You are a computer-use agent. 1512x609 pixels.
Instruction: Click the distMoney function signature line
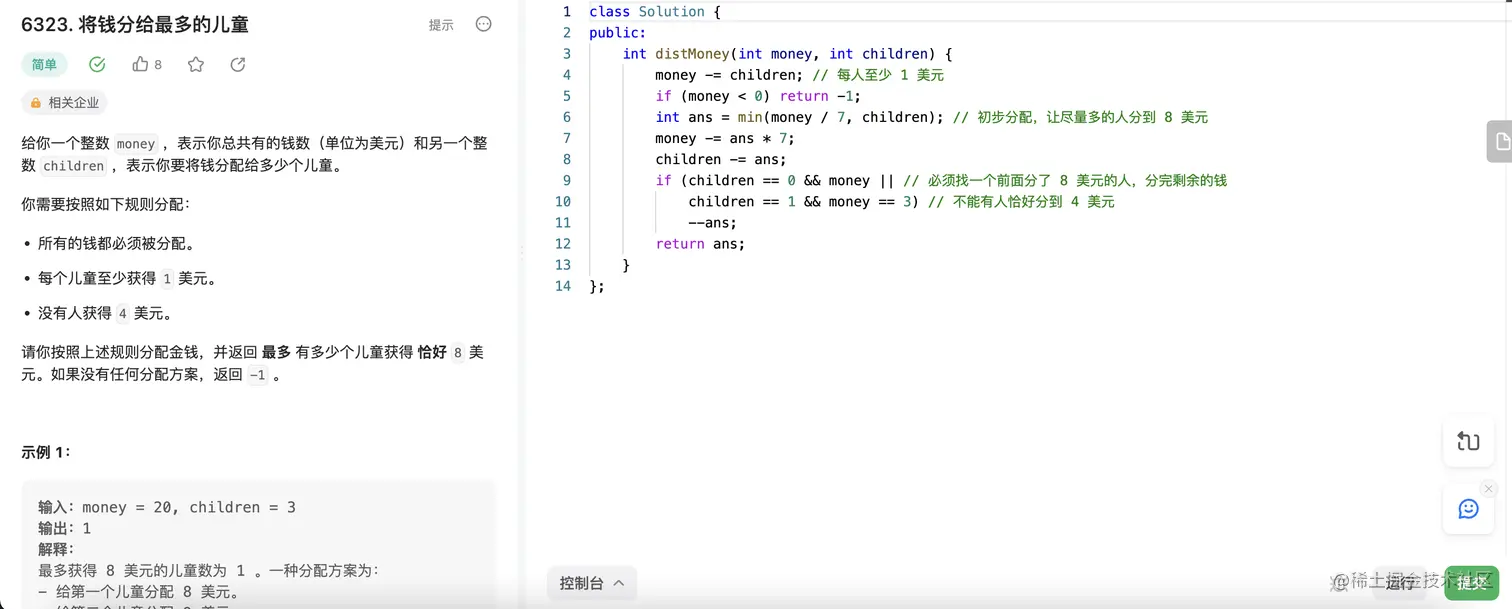point(788,54)
